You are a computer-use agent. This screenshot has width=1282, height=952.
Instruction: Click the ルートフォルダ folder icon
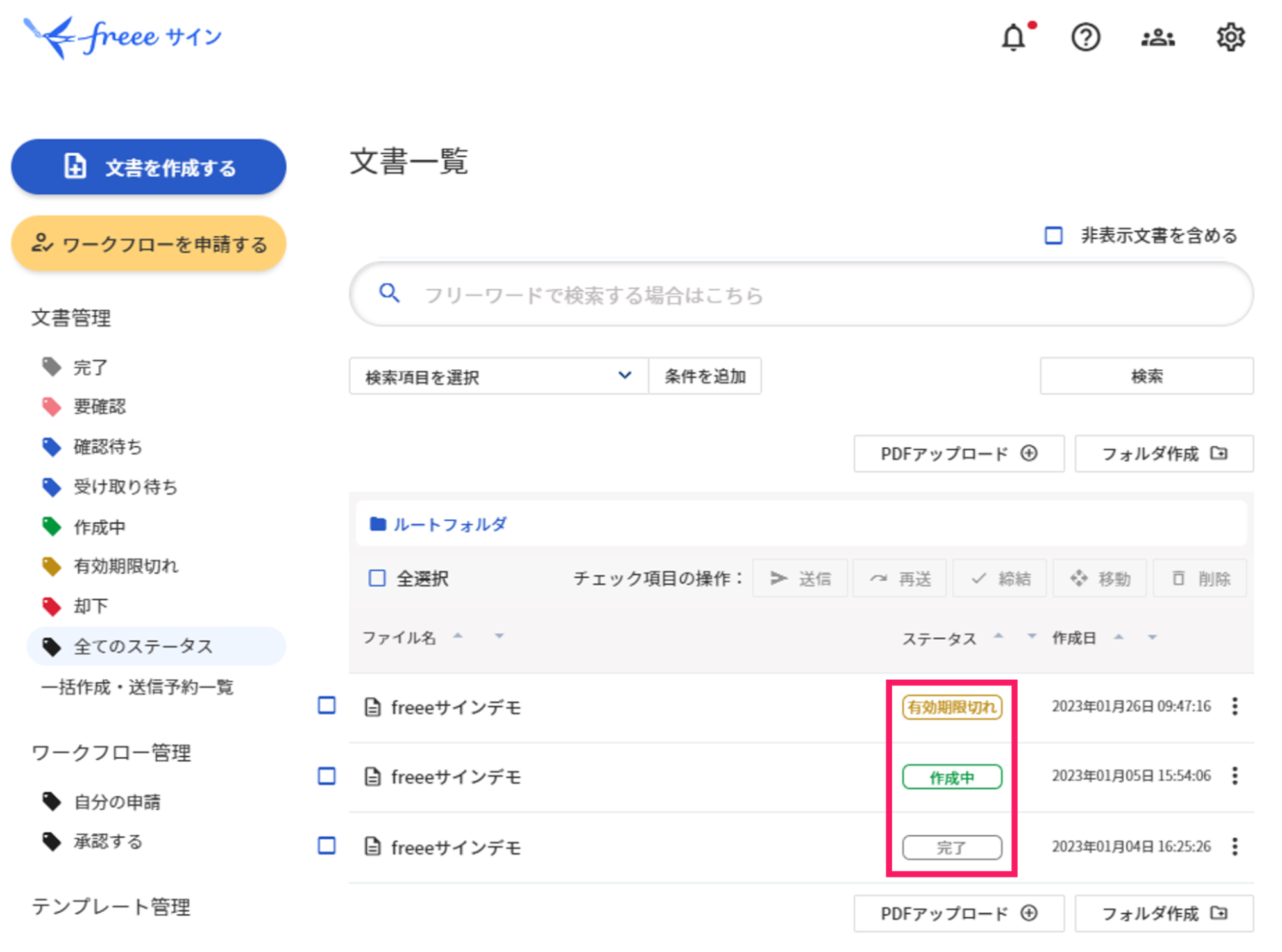pyautogui.click(x=378, y=524)
